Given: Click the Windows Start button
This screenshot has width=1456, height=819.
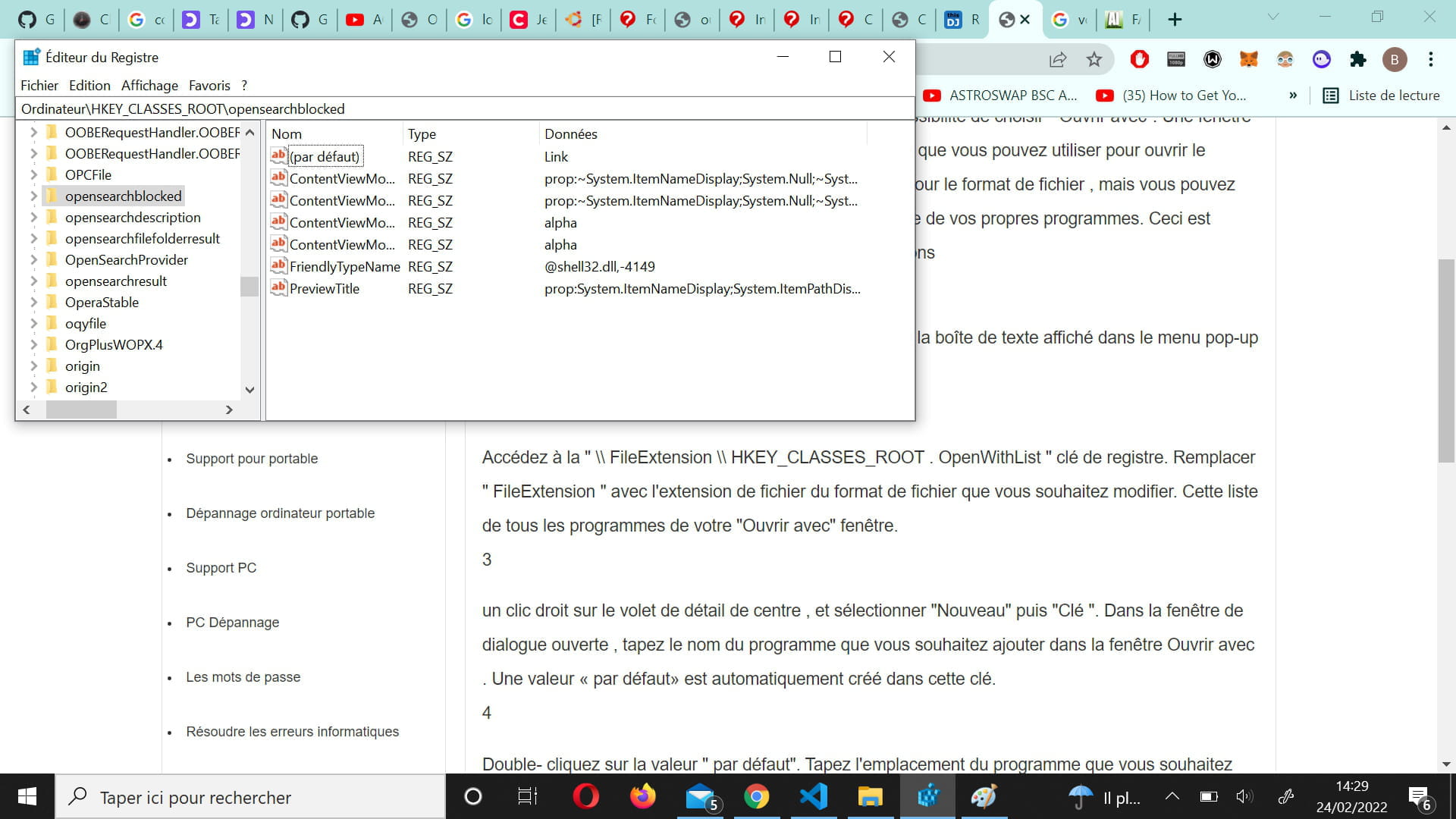Looking at the screenshot, I should [x=27, y=796].
